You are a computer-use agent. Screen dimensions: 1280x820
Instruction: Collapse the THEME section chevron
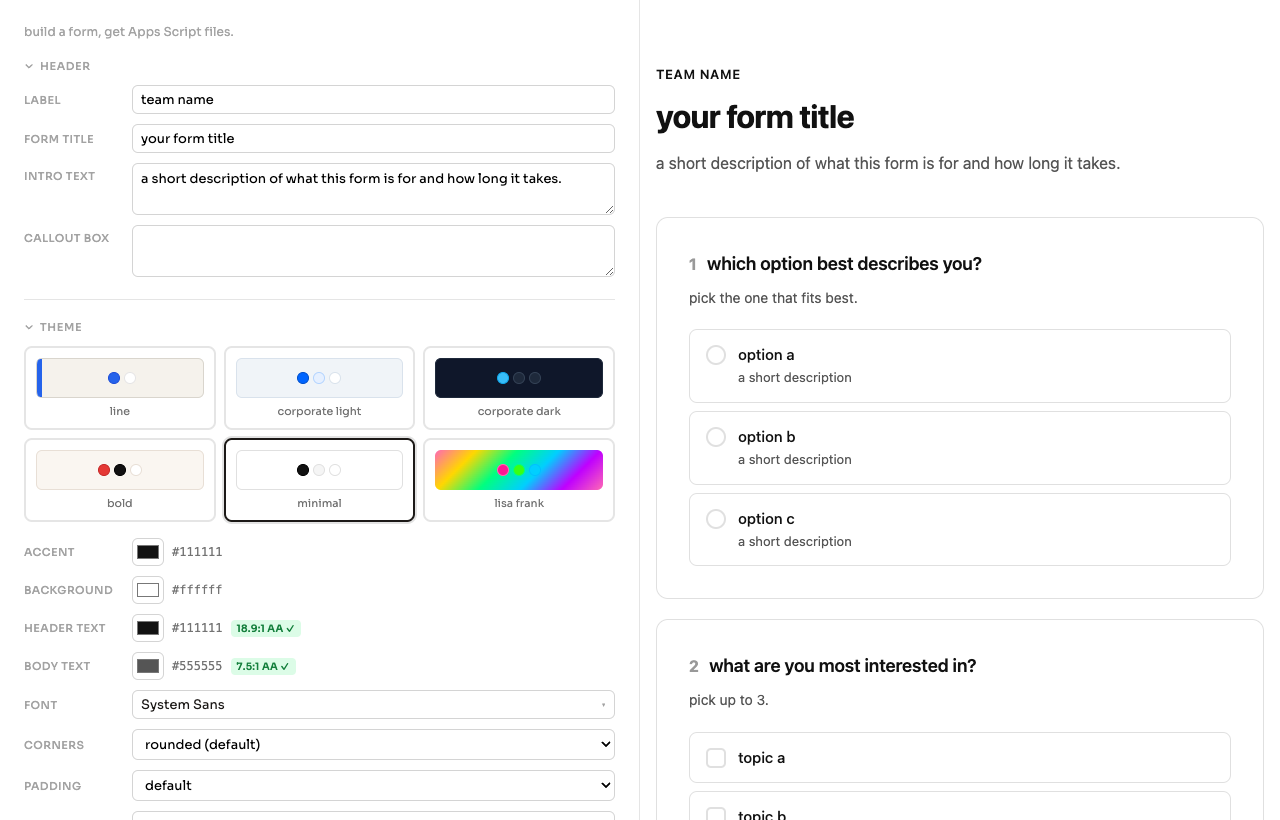[29, 327]
